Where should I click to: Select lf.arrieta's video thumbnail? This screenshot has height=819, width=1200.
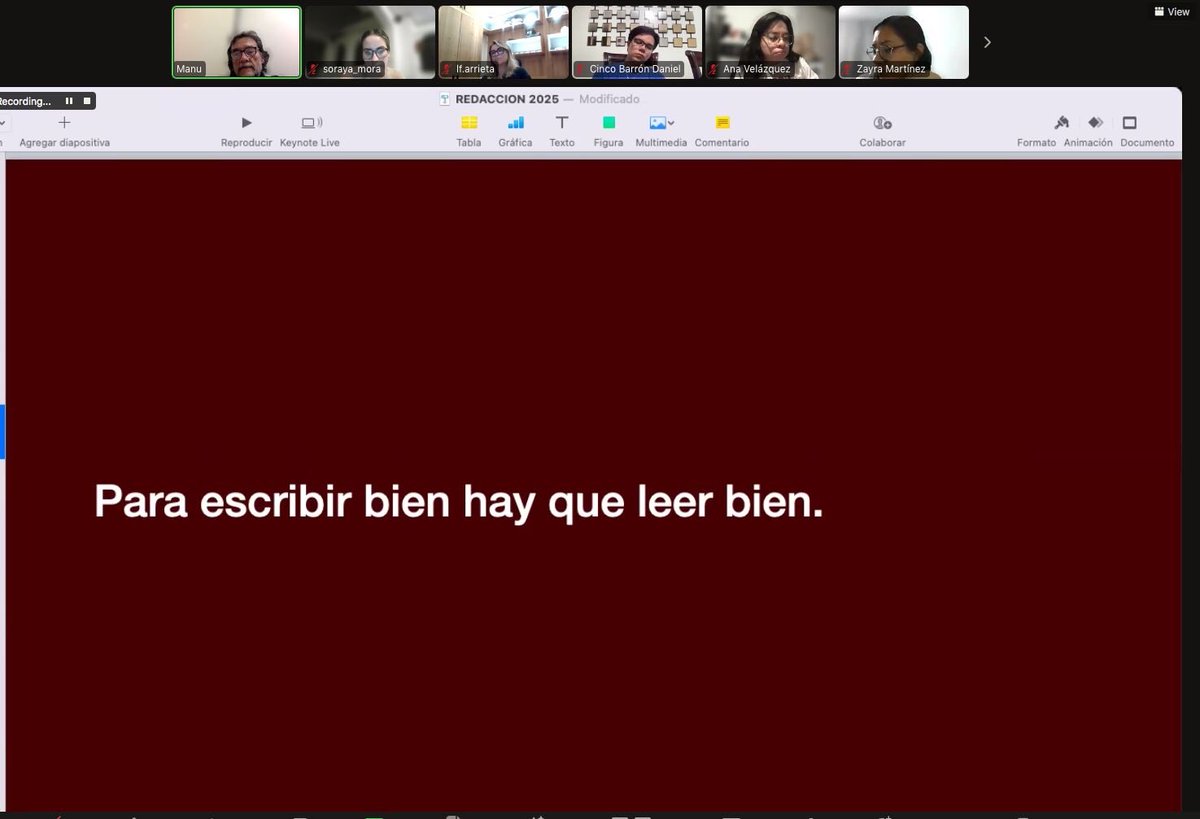point(503,42)
